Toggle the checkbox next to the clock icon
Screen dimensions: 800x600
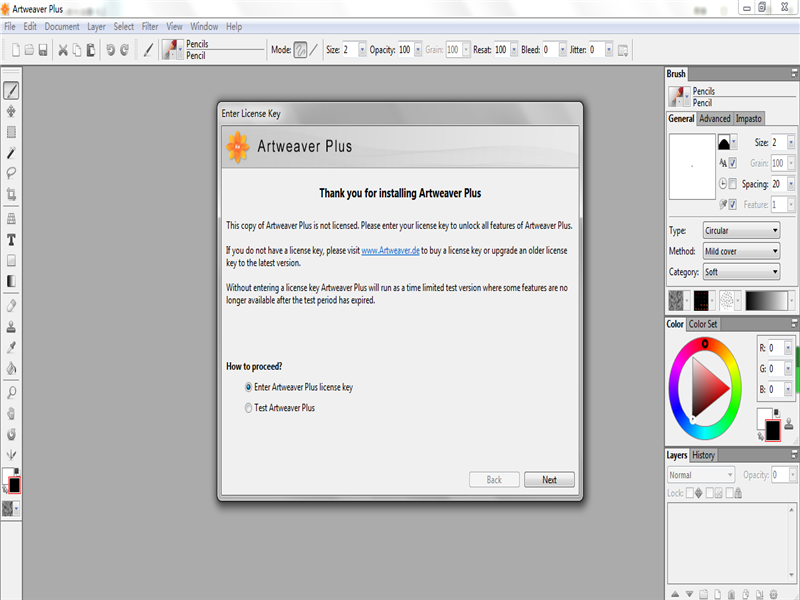(733, 184)
